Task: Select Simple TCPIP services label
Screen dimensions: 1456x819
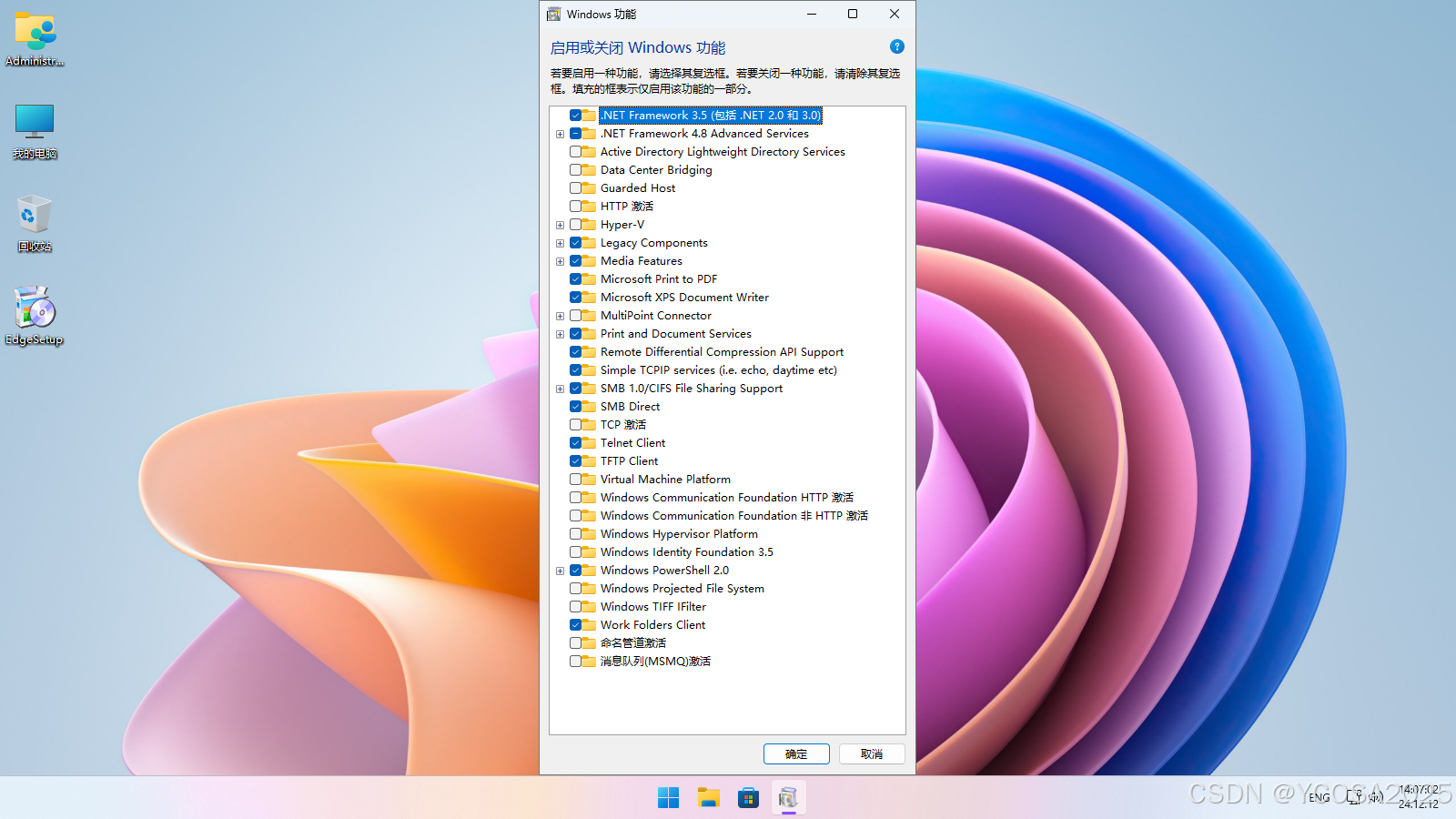Action: (719, 370)
